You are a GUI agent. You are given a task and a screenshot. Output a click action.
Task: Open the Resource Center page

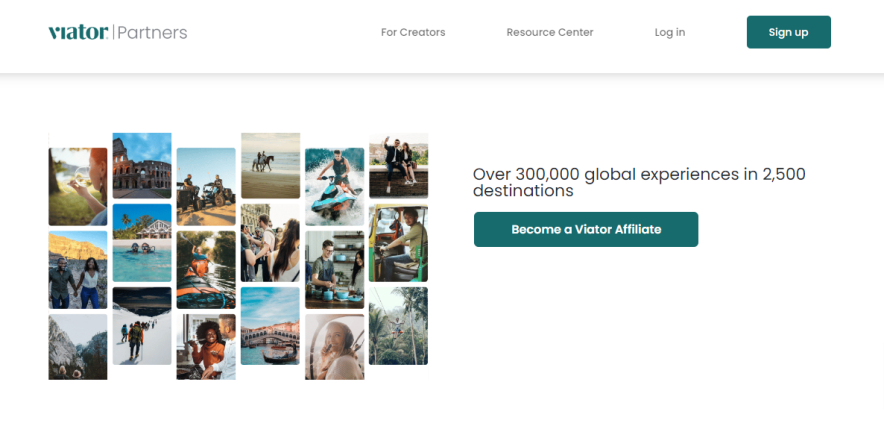coord(549,32)
